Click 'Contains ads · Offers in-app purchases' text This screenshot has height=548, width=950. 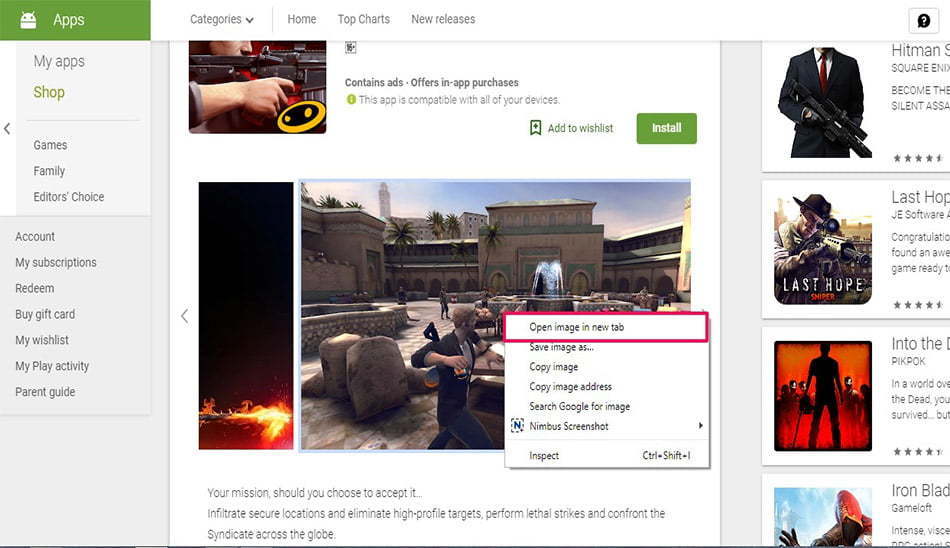click(x=431, y=82)
